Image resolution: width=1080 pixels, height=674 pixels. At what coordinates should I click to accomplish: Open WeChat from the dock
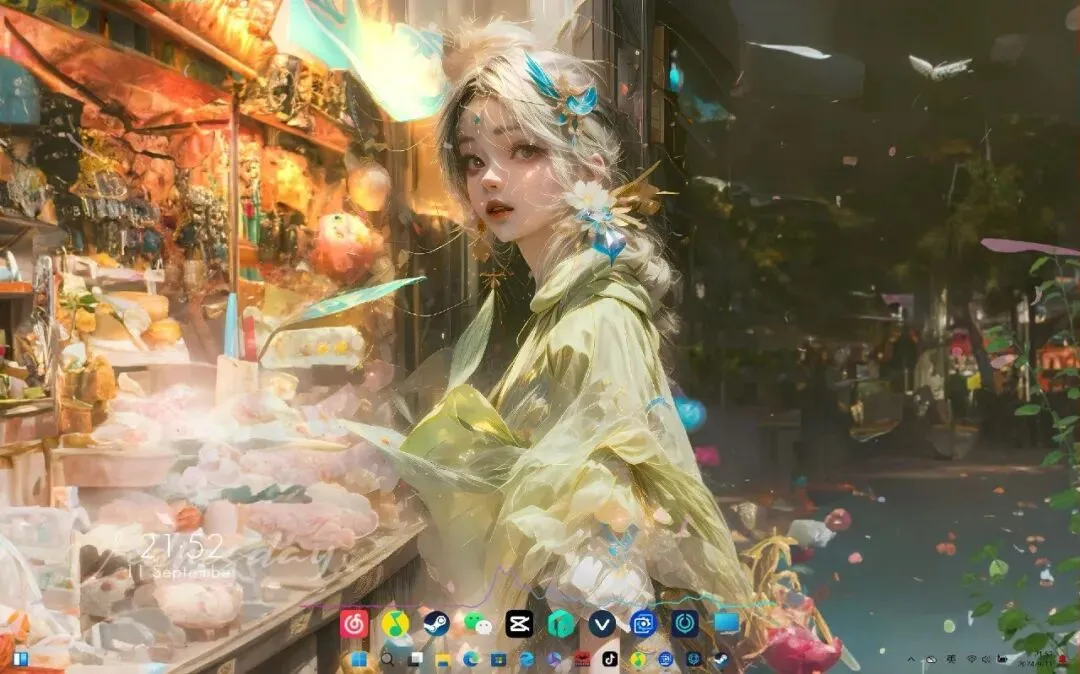coord(477,624)
